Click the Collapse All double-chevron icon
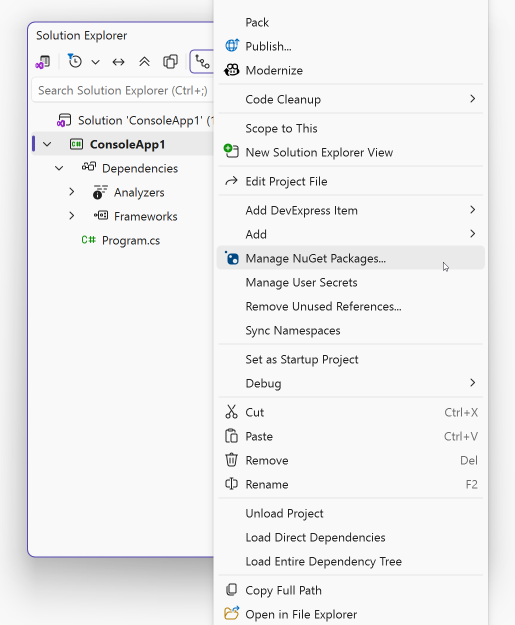This screenshot has width=515, height=625. (x=144, y=62)
